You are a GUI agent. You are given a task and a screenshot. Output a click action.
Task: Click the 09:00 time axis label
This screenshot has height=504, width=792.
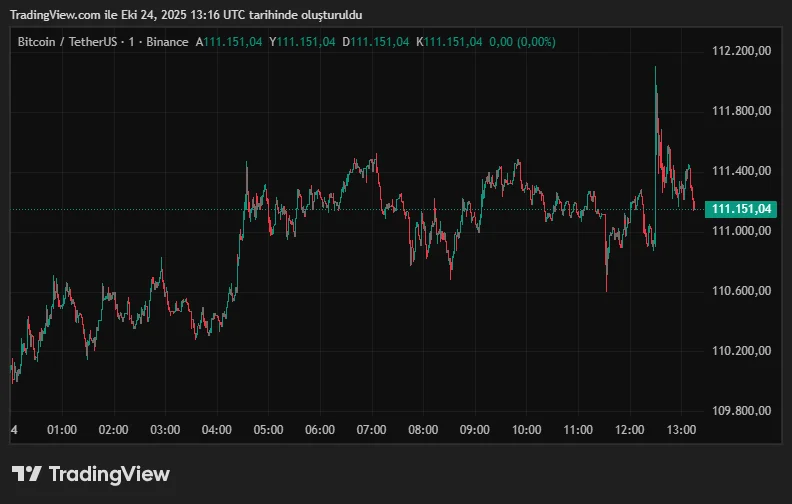click(x=474, y=430)
